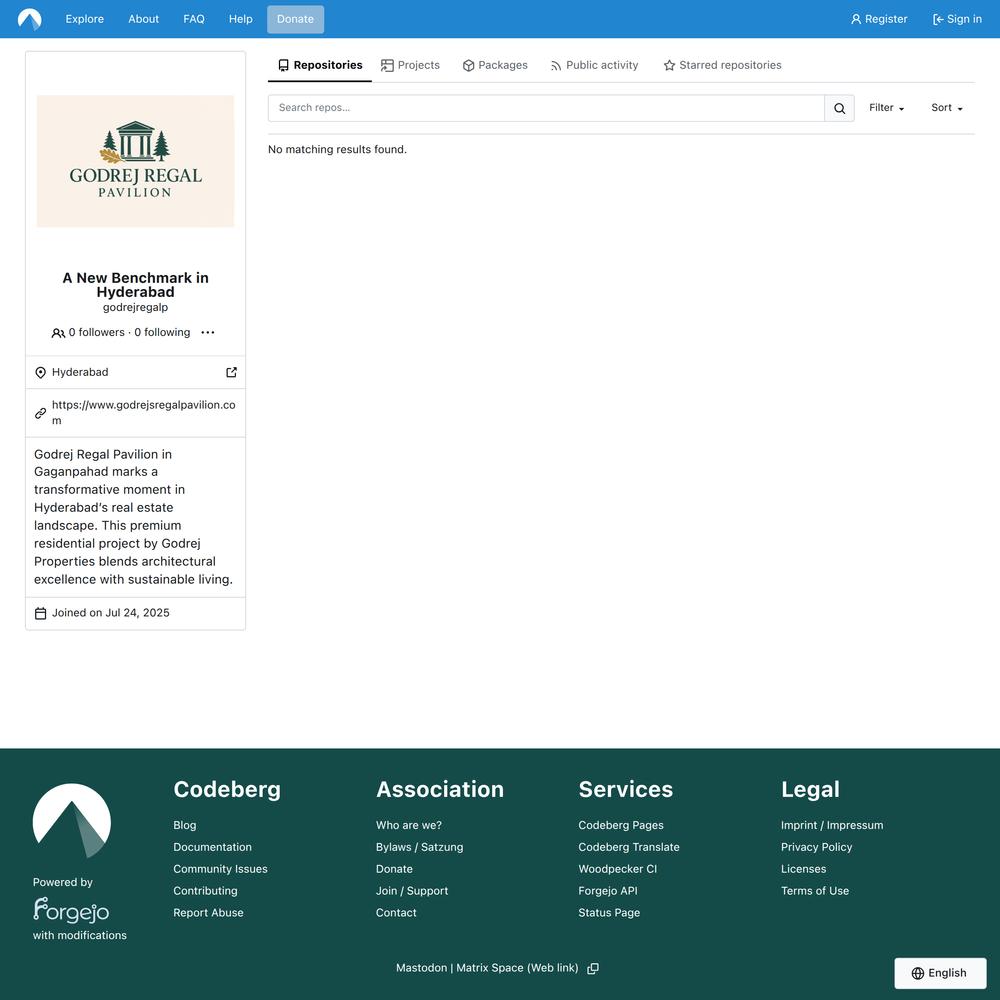
Task: Open the three-dots user actions menu
Action: (208, 332)
